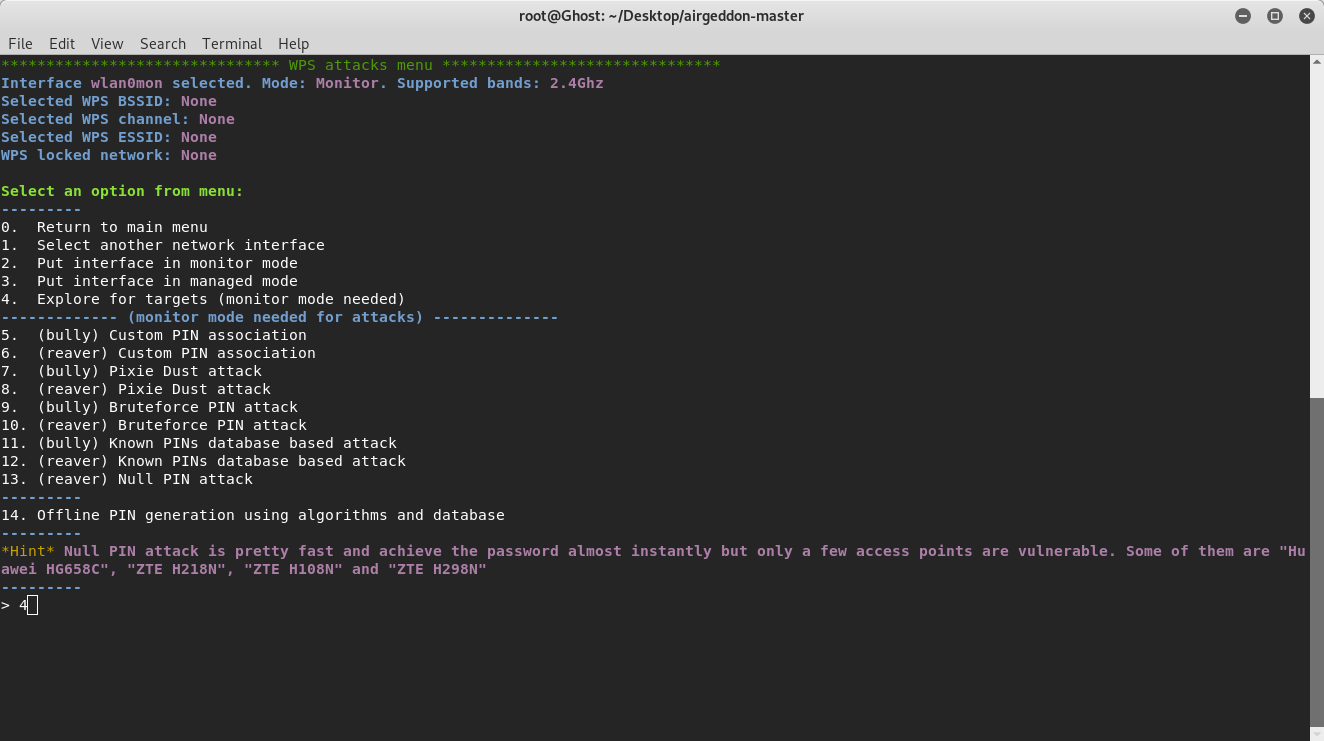Viewport: 1324px width, 741px height.
Task: Click 'Select an option from menu:' text
Action: coord(122,191)
